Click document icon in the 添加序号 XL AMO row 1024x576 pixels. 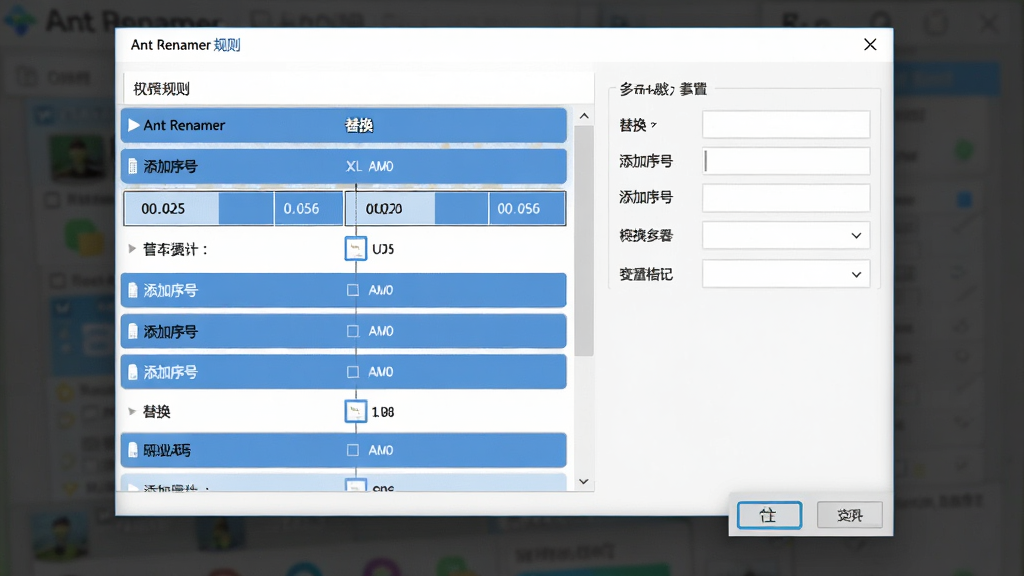(x=133, y=167)
